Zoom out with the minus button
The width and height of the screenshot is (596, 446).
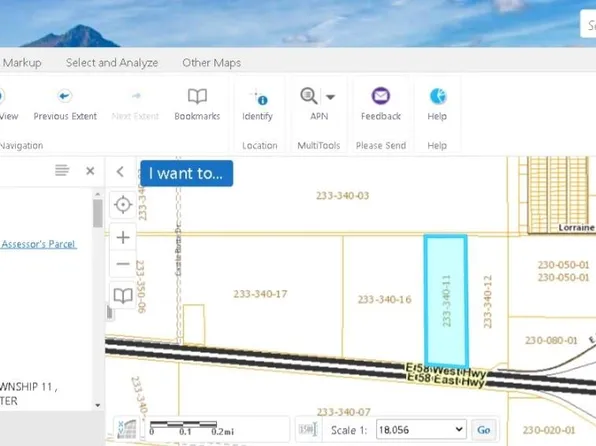click(123, 263)
